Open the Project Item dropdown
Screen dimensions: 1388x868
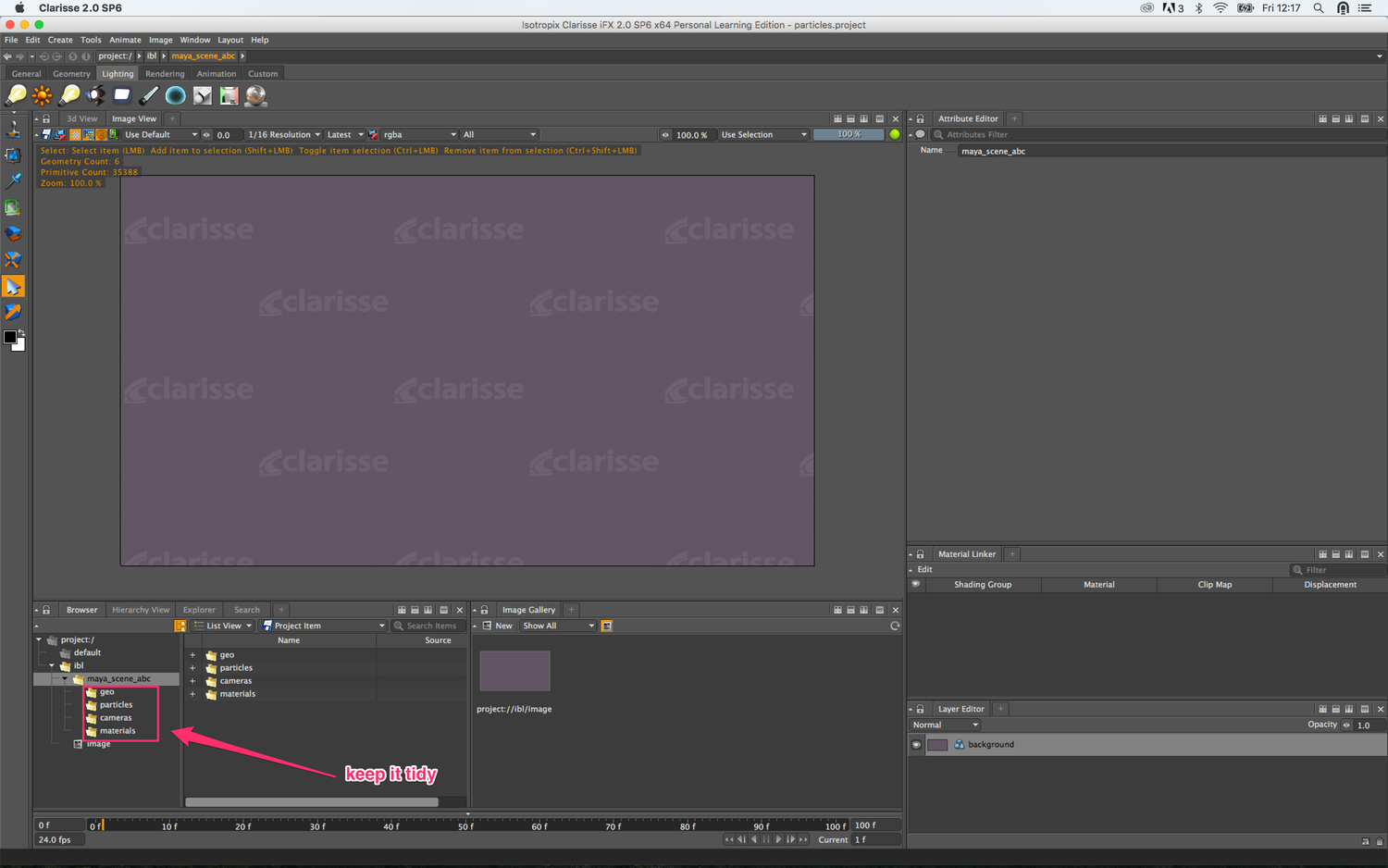[x=324, y=626]
